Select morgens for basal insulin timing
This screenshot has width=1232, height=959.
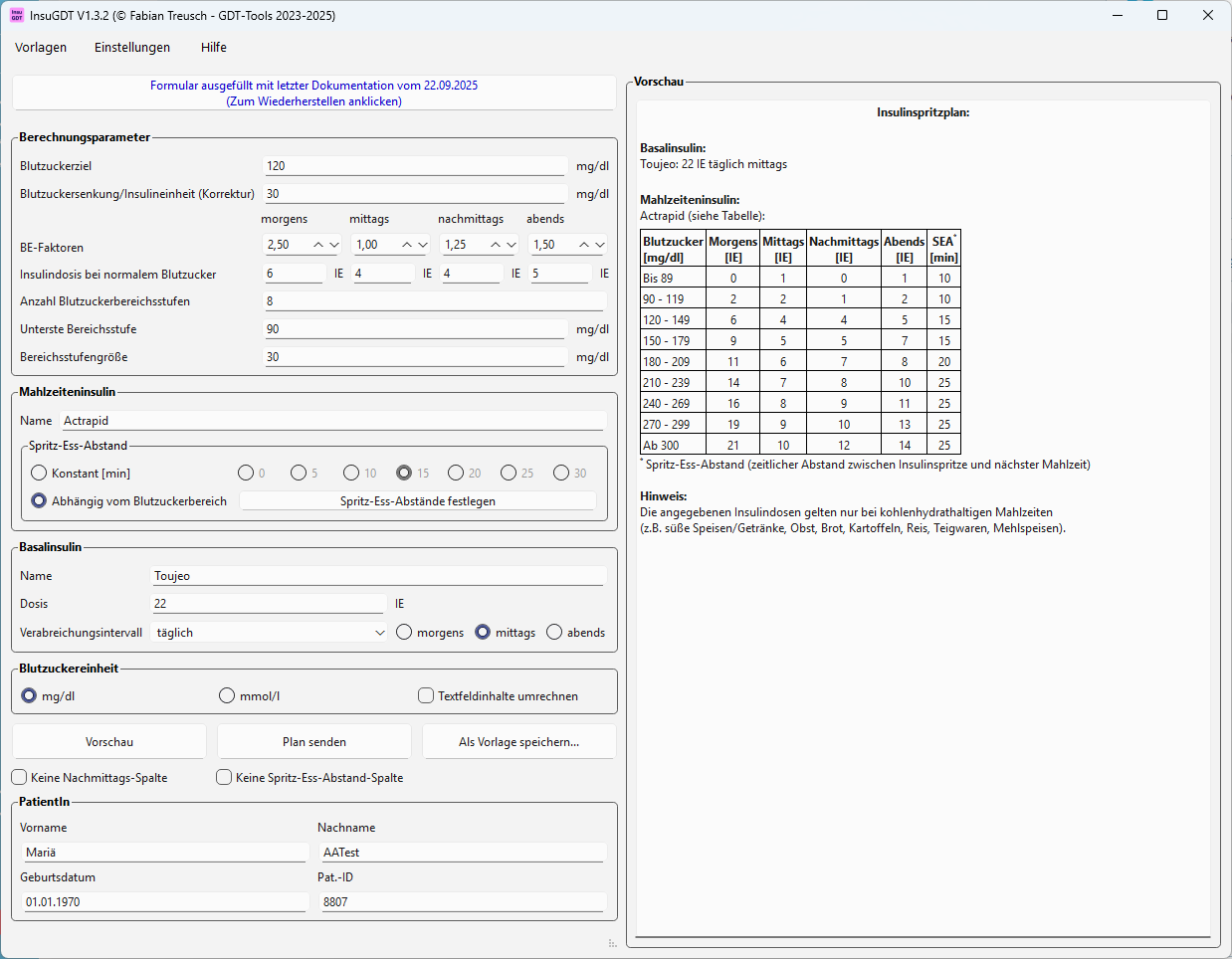click(404, 633)
